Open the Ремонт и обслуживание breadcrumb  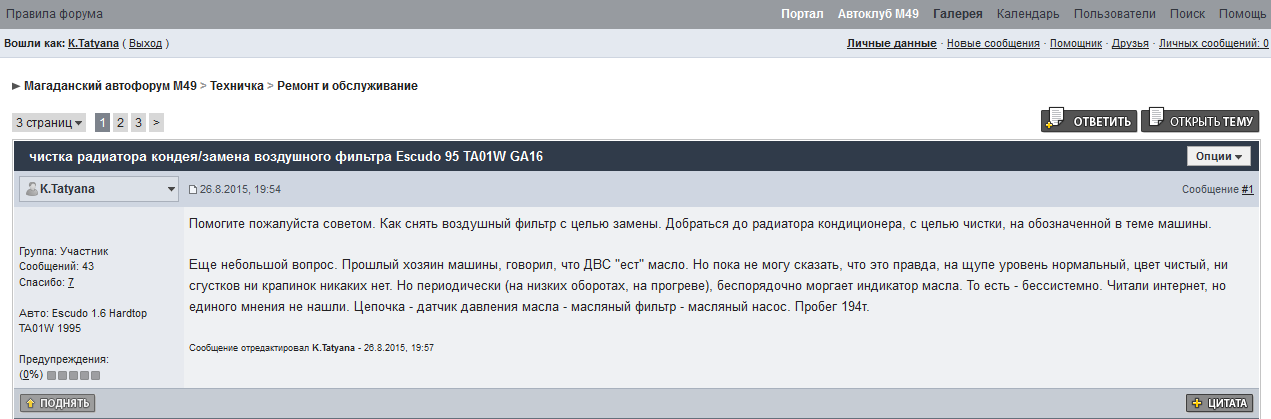pyautogui.click(x=347, y=86)
